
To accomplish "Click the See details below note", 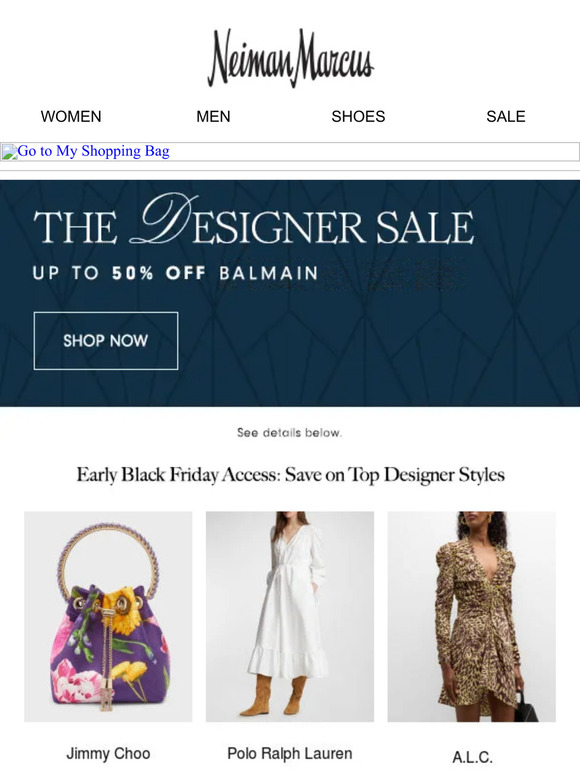I will 289,433.
